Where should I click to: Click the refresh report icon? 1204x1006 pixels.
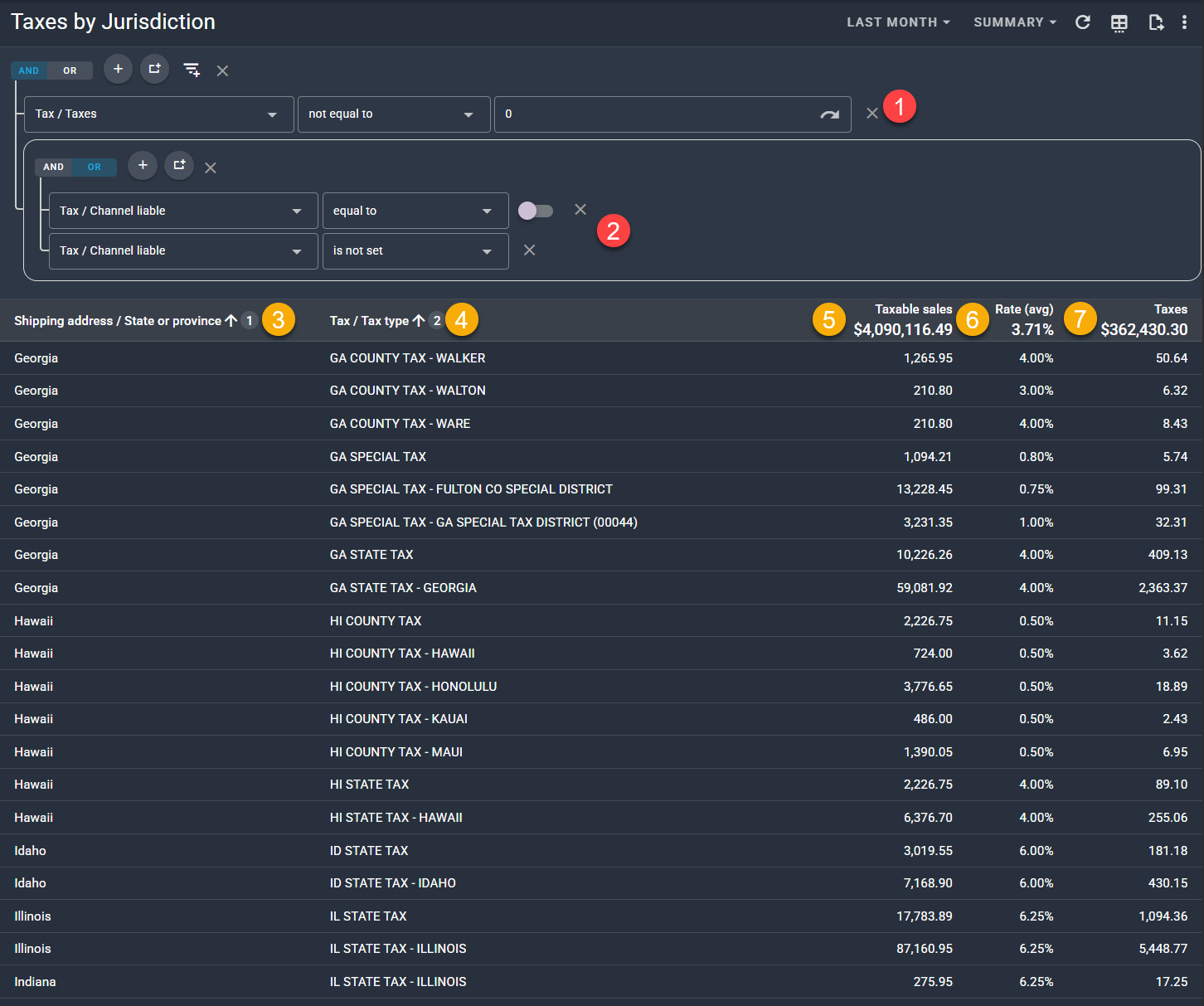click(x=1082, y=22)
